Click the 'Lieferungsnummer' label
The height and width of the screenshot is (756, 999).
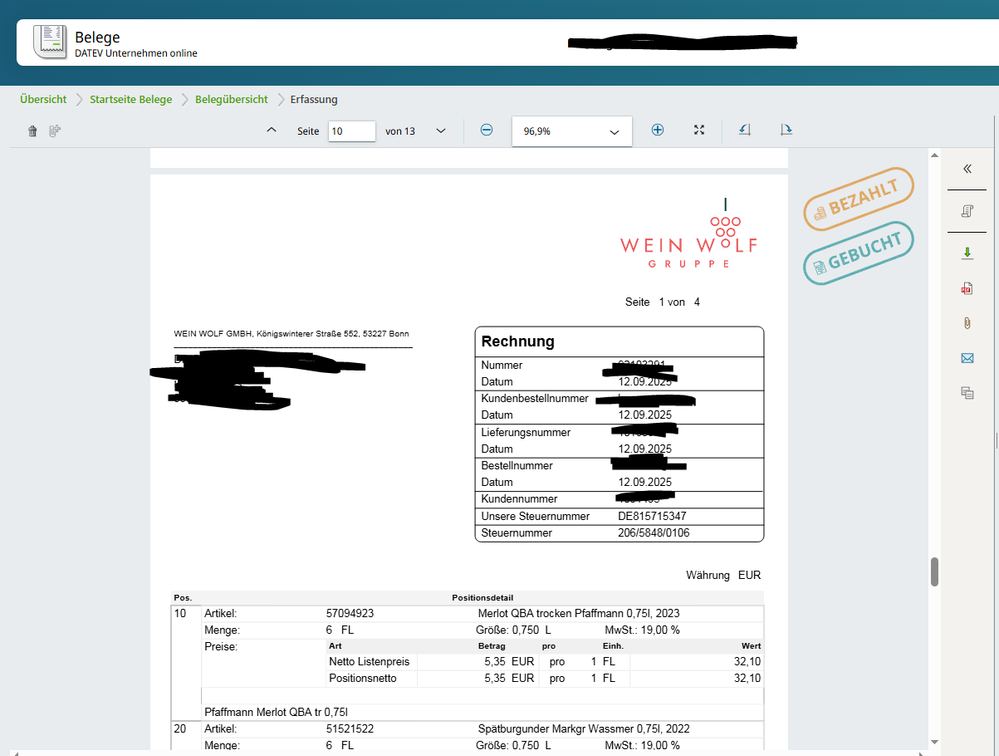tap(526, 432)
